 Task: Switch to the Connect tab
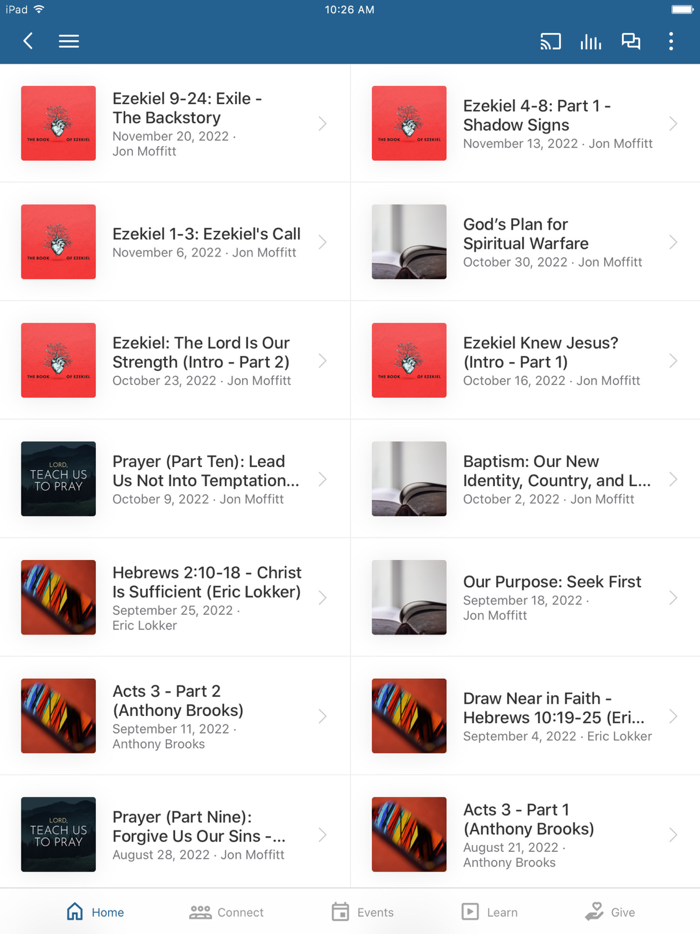click(226, 912)
